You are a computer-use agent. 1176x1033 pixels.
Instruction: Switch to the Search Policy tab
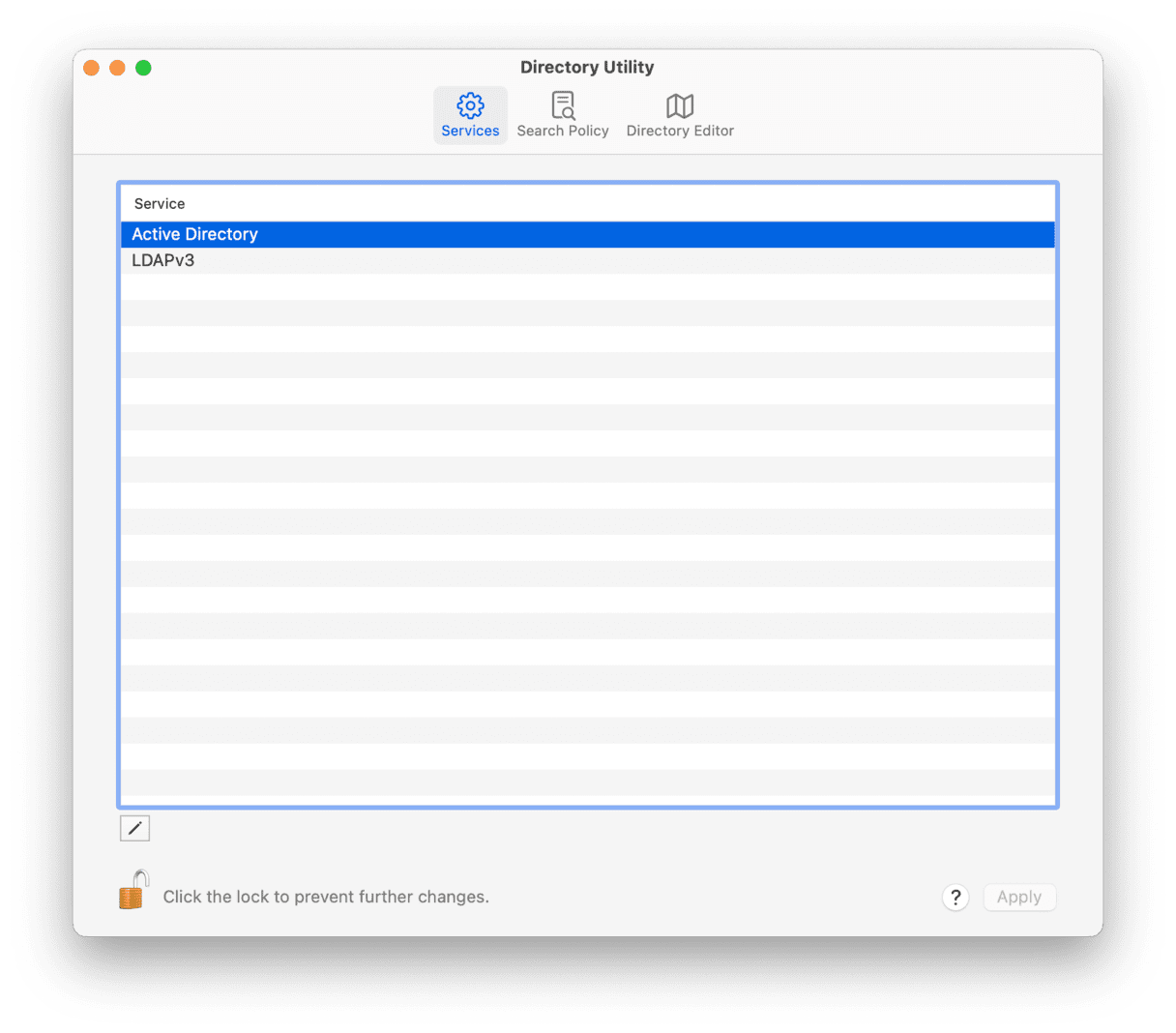(563, 116)
